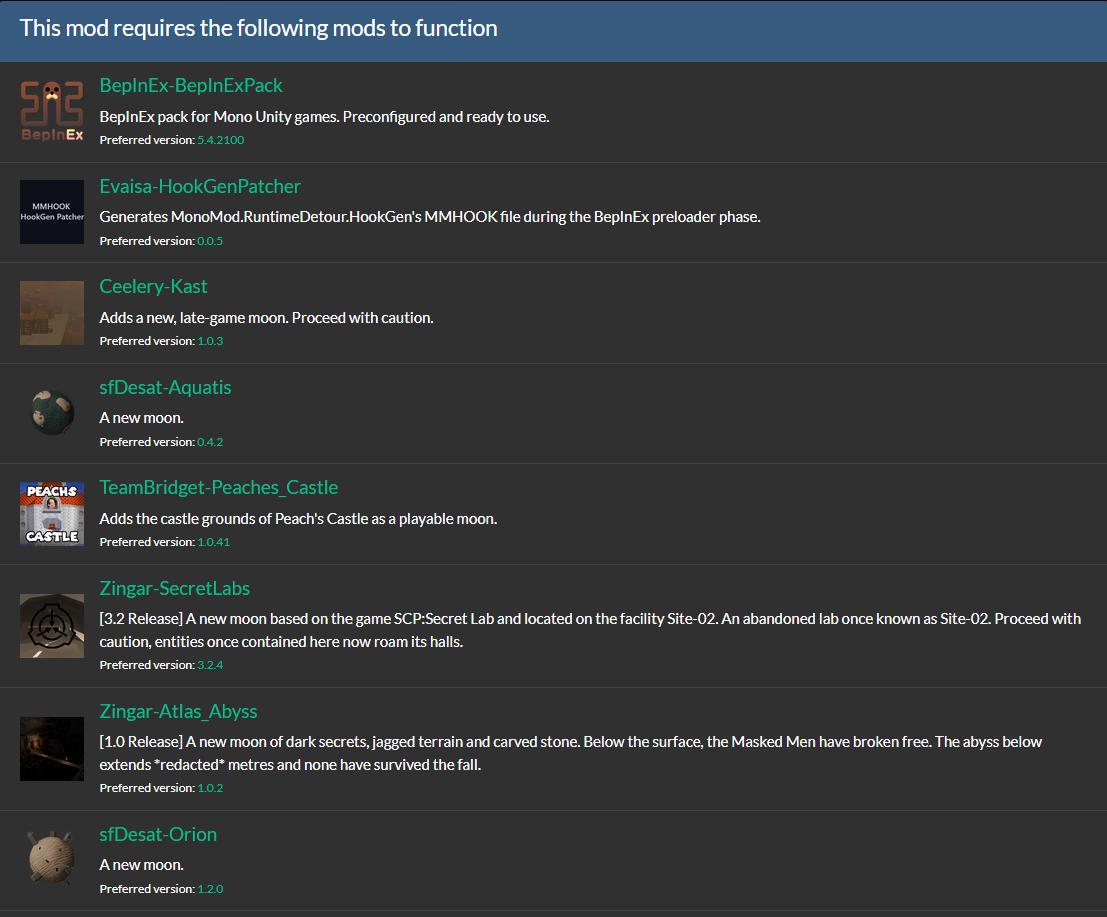Click the Peach's Castle mod icon
This screenshot has height=917, width=1107.
click(x=52, y=514)
